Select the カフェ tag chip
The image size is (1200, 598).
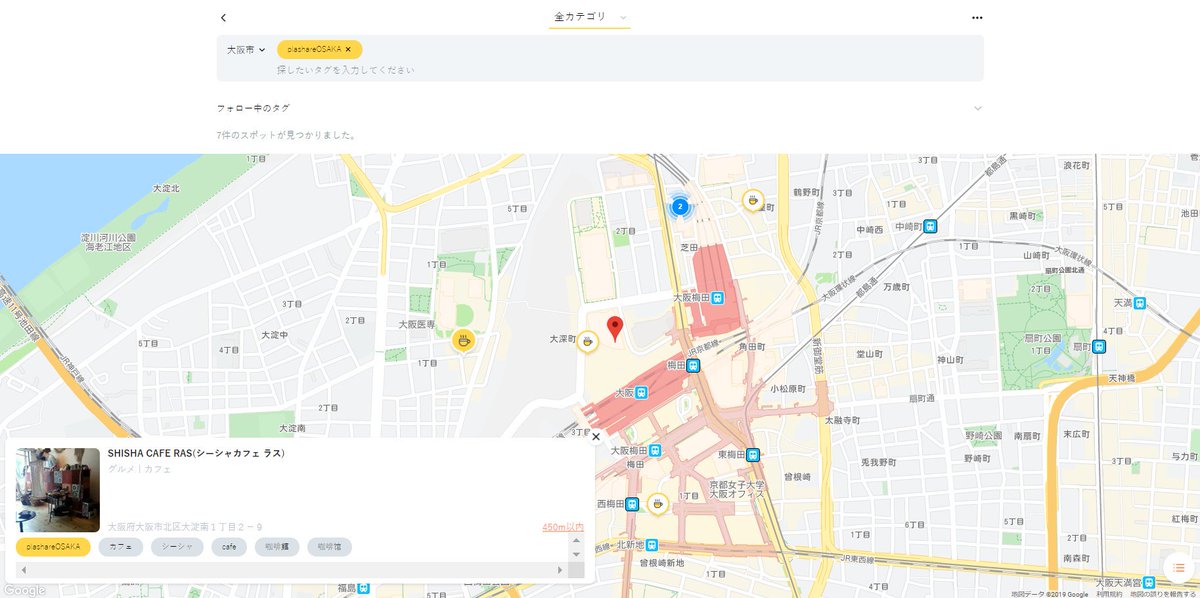pos(119,547)
